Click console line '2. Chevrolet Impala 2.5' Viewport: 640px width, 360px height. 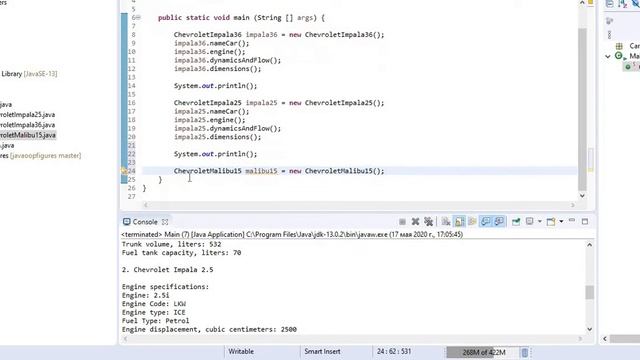point(167,270)
